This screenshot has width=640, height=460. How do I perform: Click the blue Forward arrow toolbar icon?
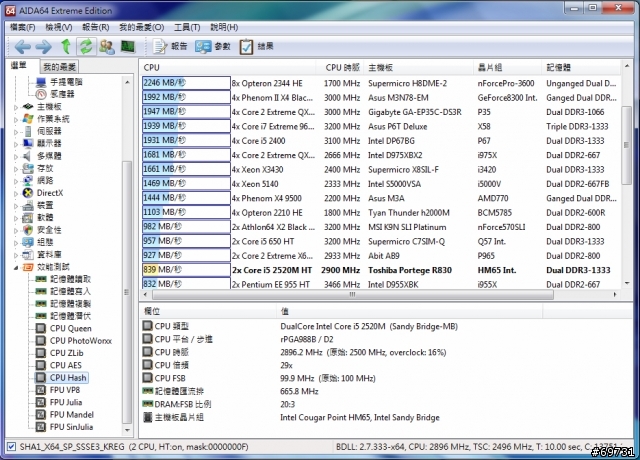coord(43,47)
